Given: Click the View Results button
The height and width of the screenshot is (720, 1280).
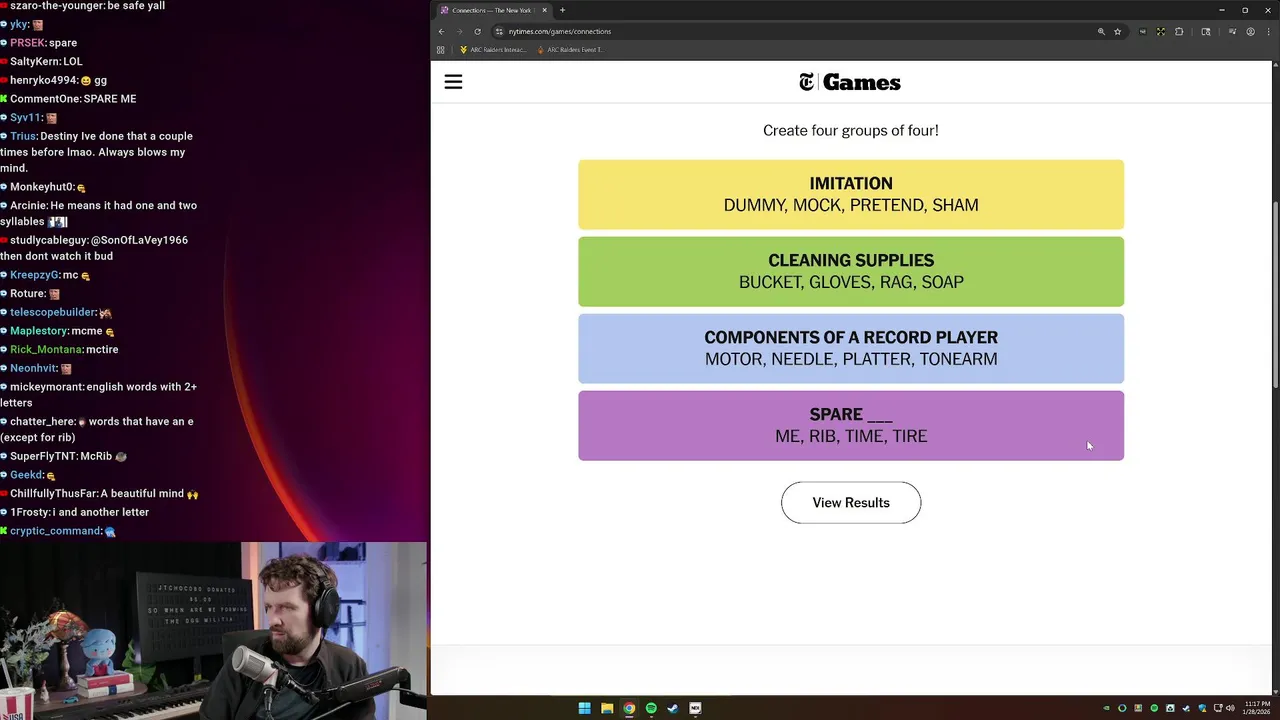Looking at the screenshot, I should 851,503.
